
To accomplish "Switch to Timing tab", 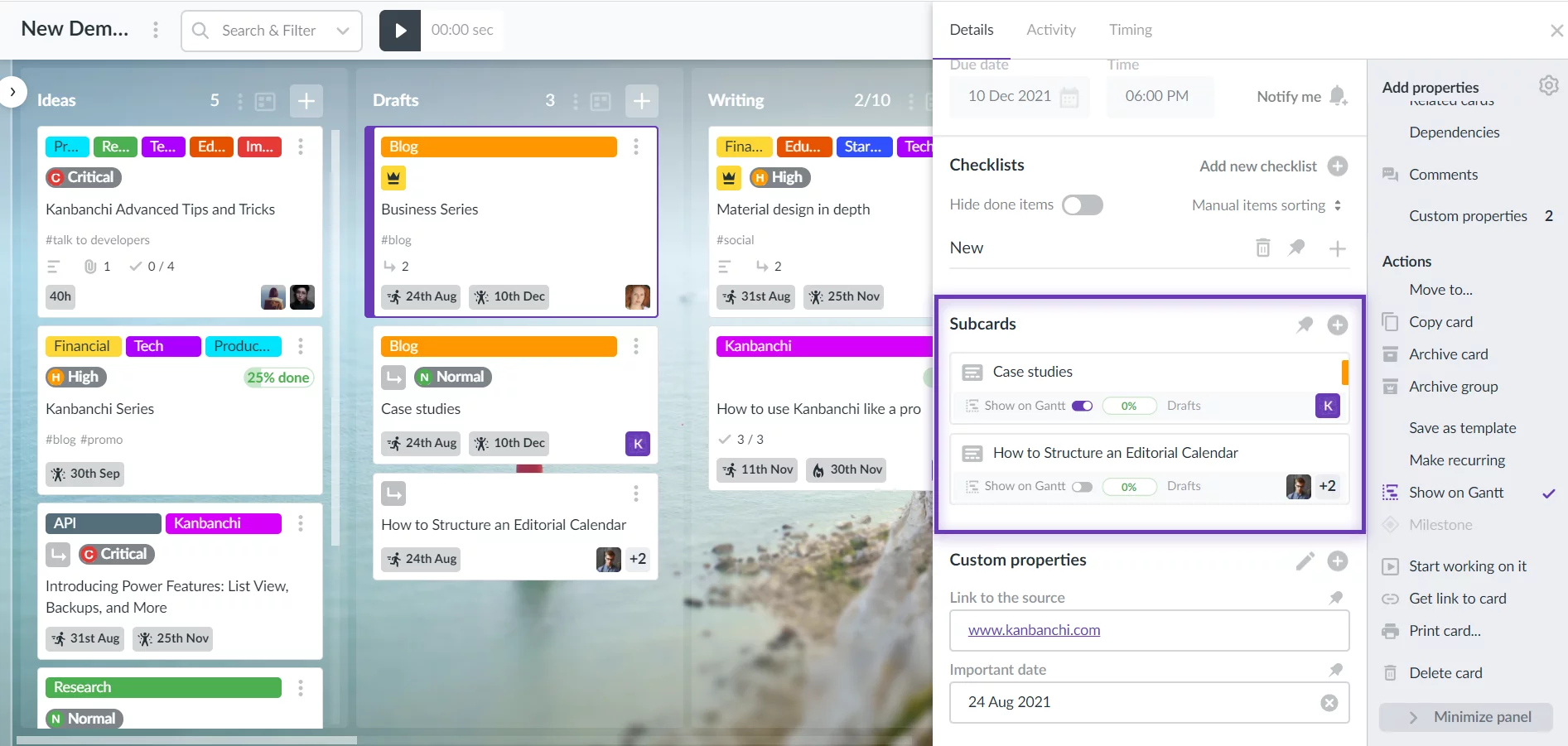I will 1131,30.
